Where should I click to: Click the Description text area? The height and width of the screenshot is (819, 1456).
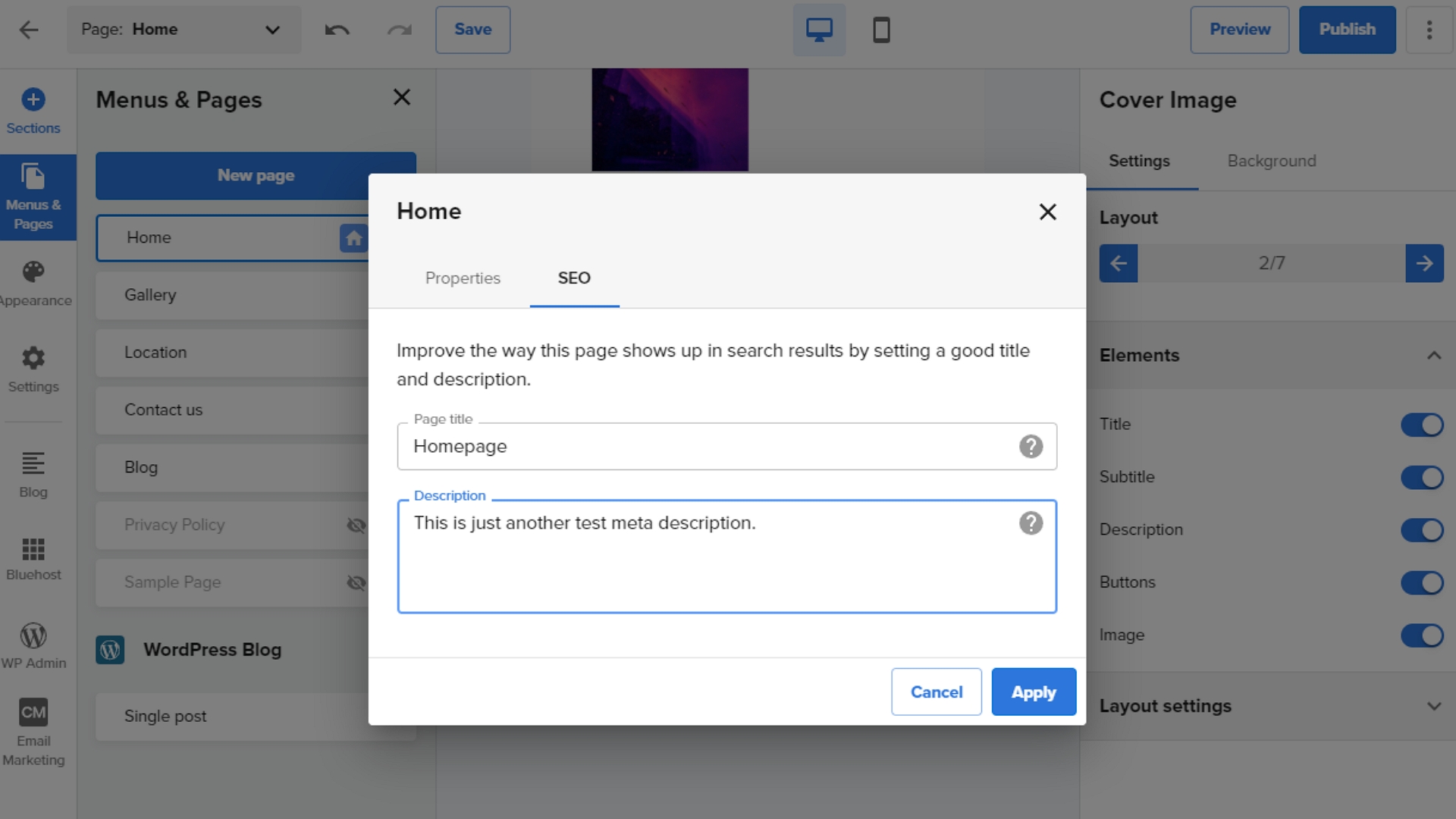(726, 557)
